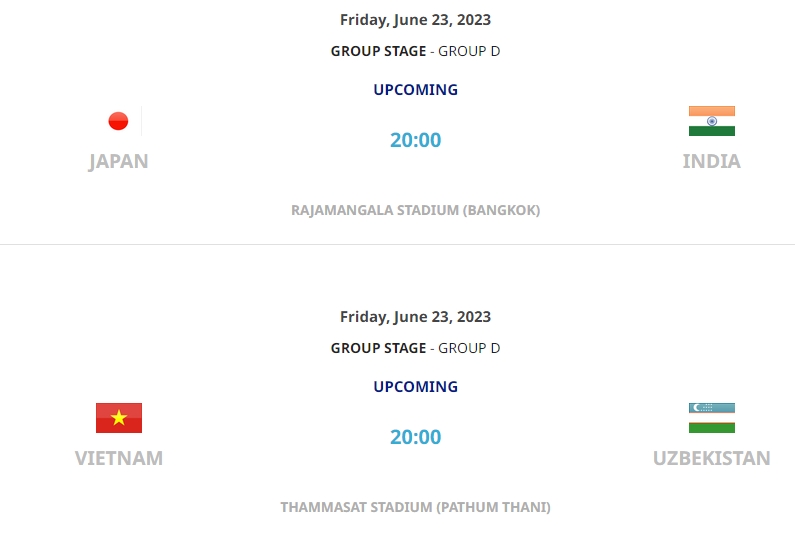Click the date heading above Japan vs India

pyautogui.click(x=416, y=20)
